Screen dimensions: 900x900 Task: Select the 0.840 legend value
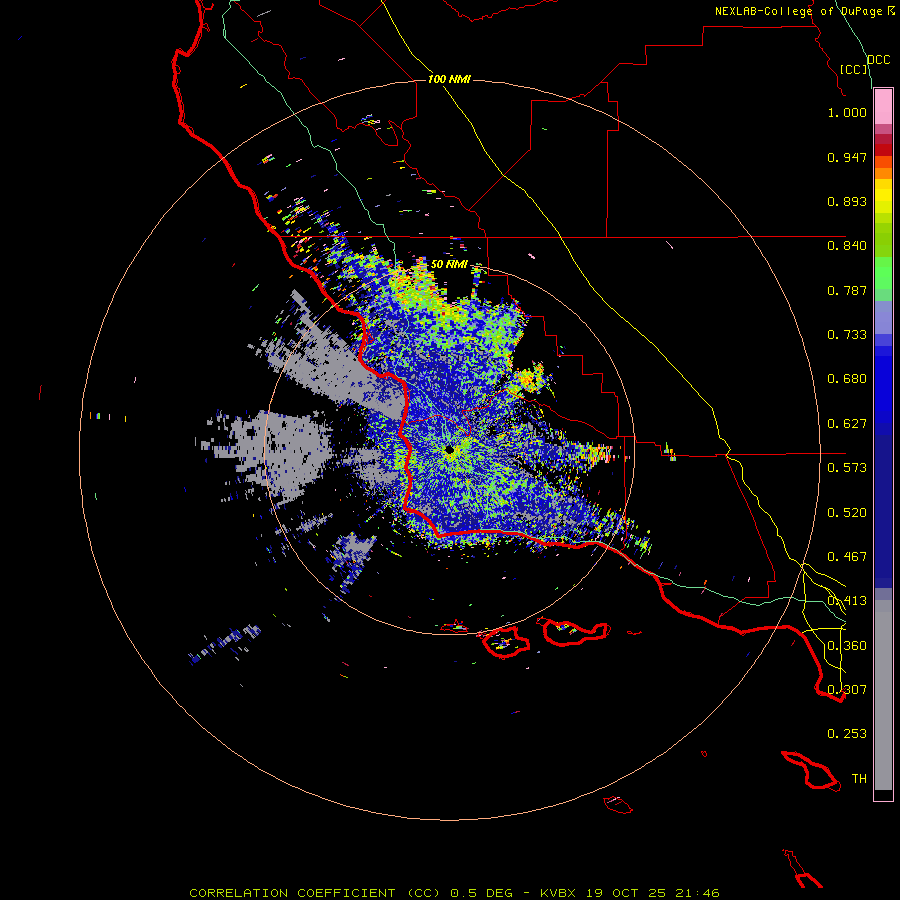pos(847,246)
